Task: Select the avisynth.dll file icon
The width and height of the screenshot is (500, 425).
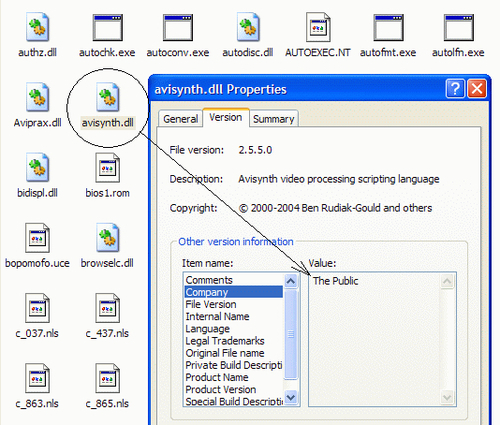Action: pos(107,97)
